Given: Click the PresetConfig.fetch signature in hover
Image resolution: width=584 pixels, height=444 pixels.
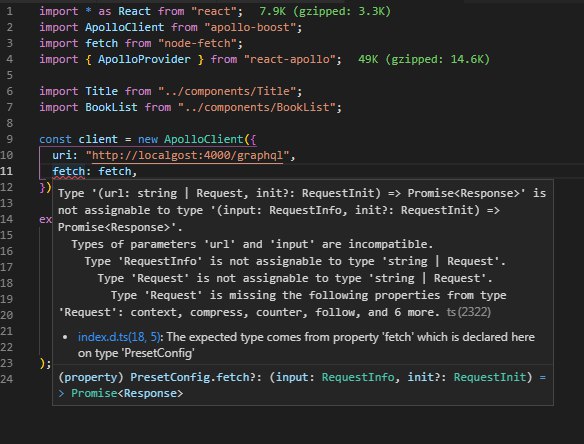Looking at the screenshot, I should [x=190, y=377].
